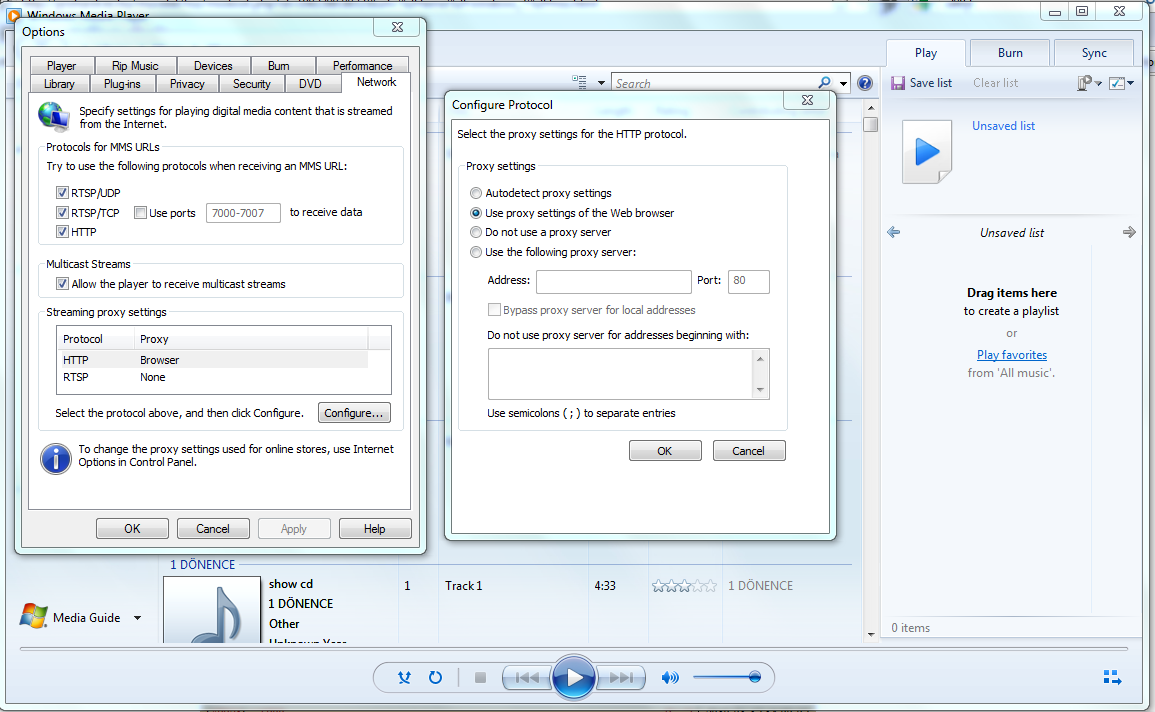1155x712 pixels.
Task: Open the Security tab
Action: tap(251, 84)
